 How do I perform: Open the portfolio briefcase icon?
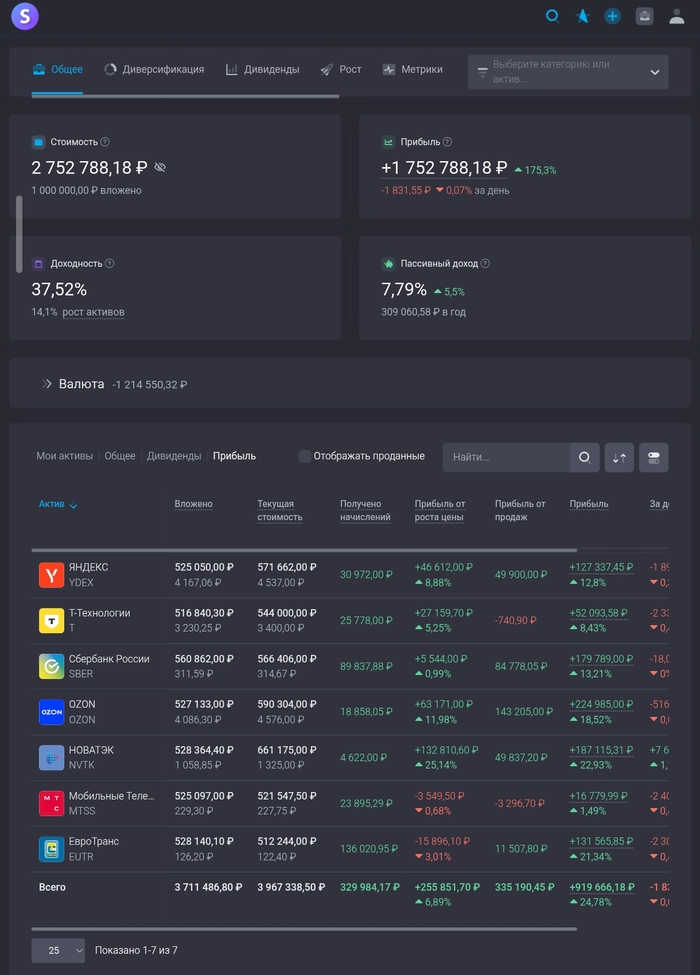(x=645, y=16)
